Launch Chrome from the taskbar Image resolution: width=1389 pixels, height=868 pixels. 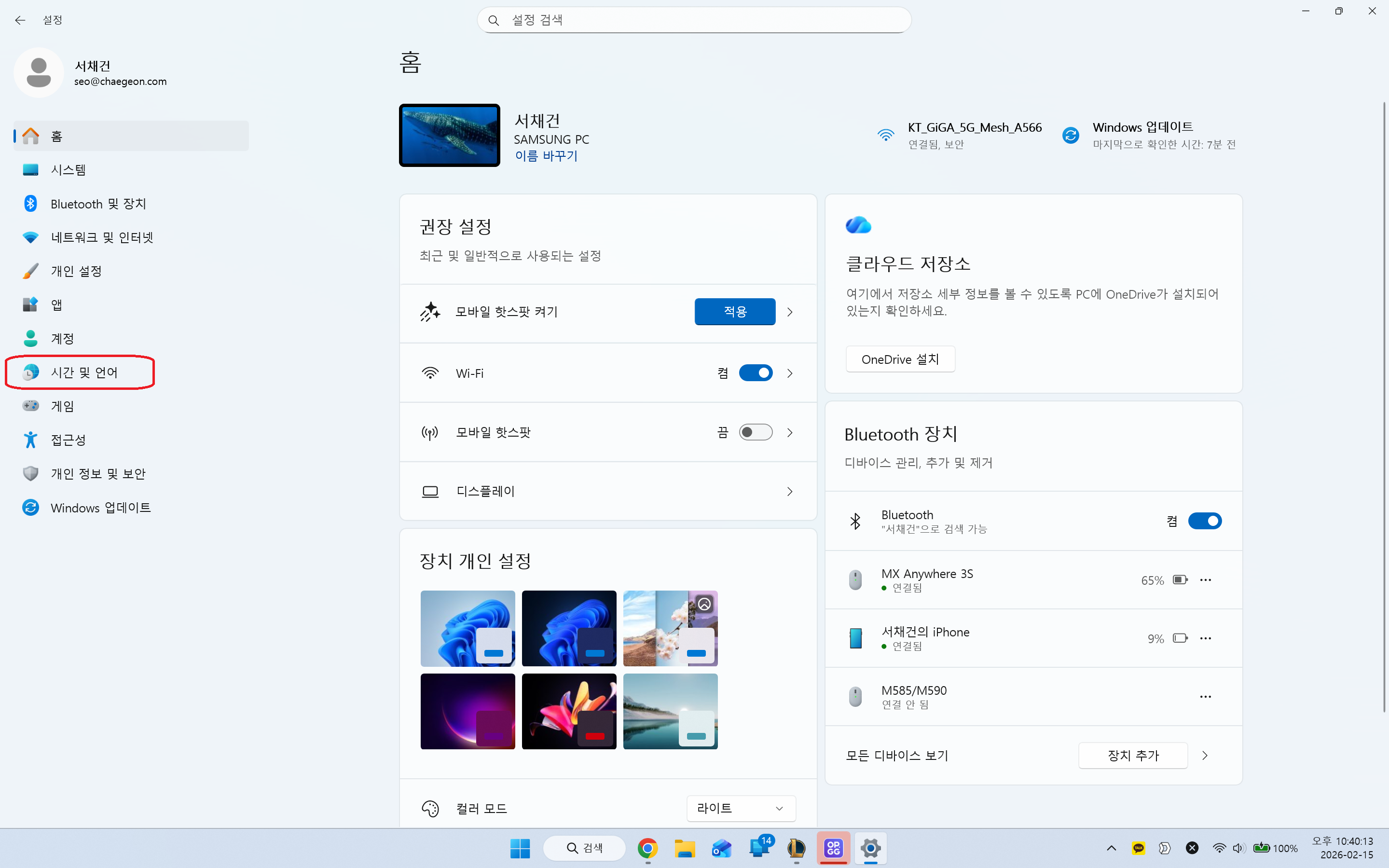pos(647,848)
